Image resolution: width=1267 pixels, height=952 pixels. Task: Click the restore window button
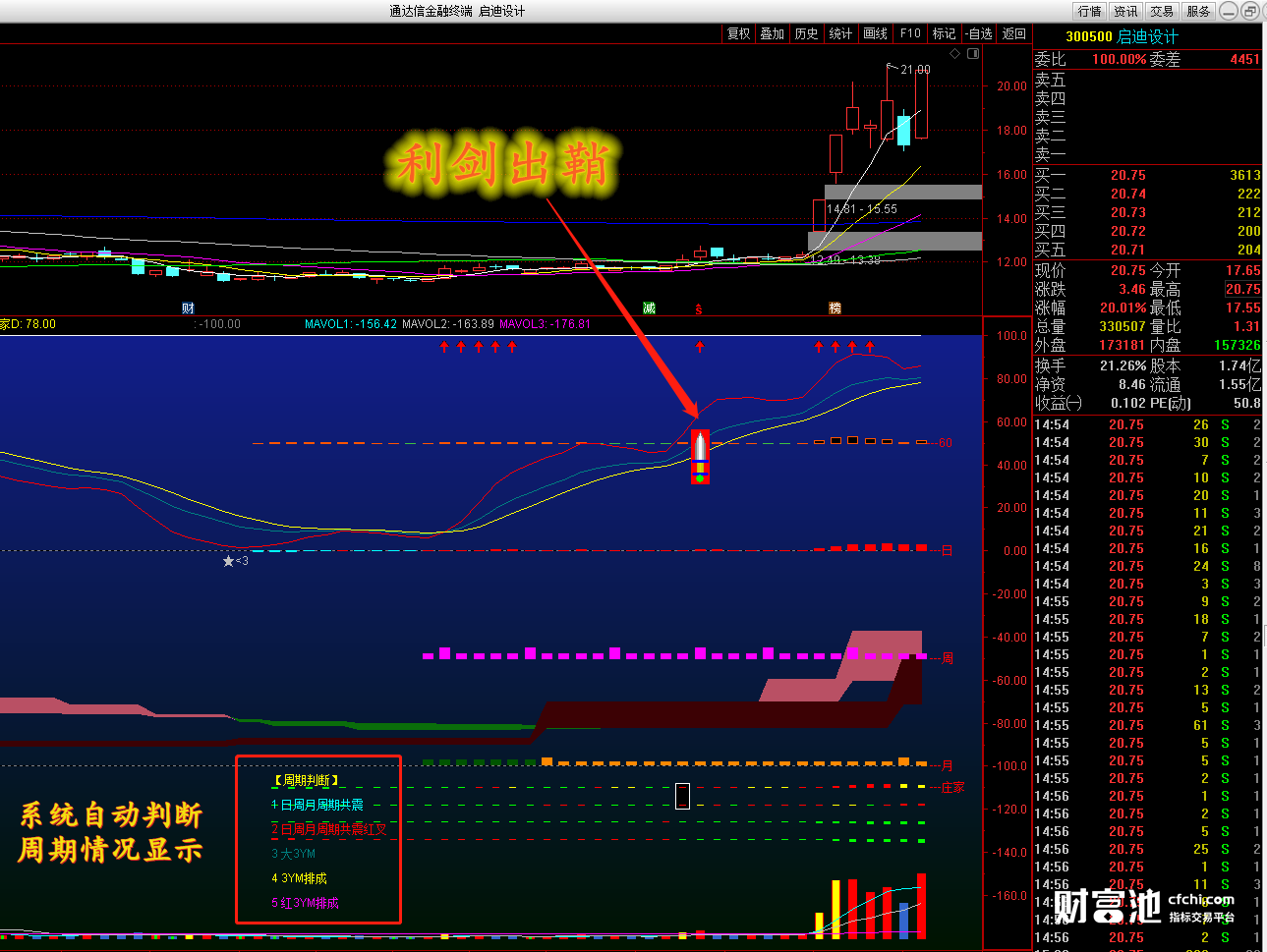tap(1249, 11)
